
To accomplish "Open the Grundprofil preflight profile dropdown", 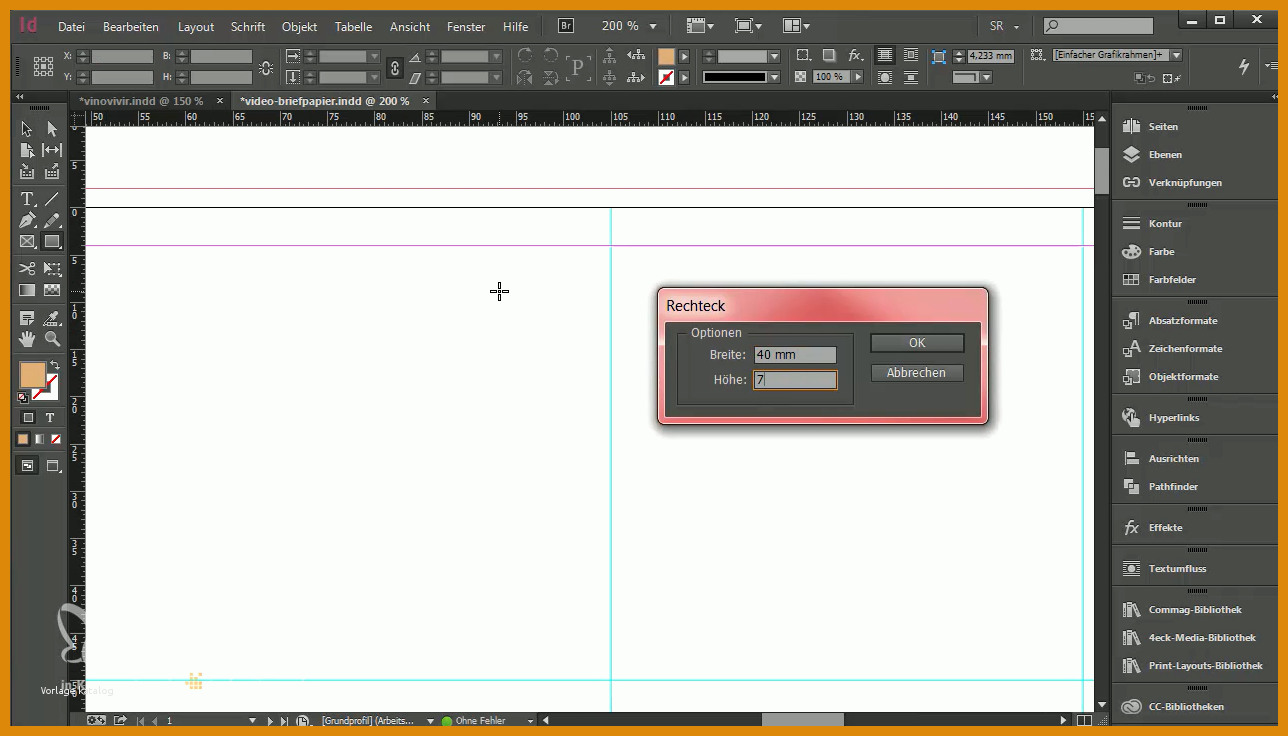I will (430, 721).
